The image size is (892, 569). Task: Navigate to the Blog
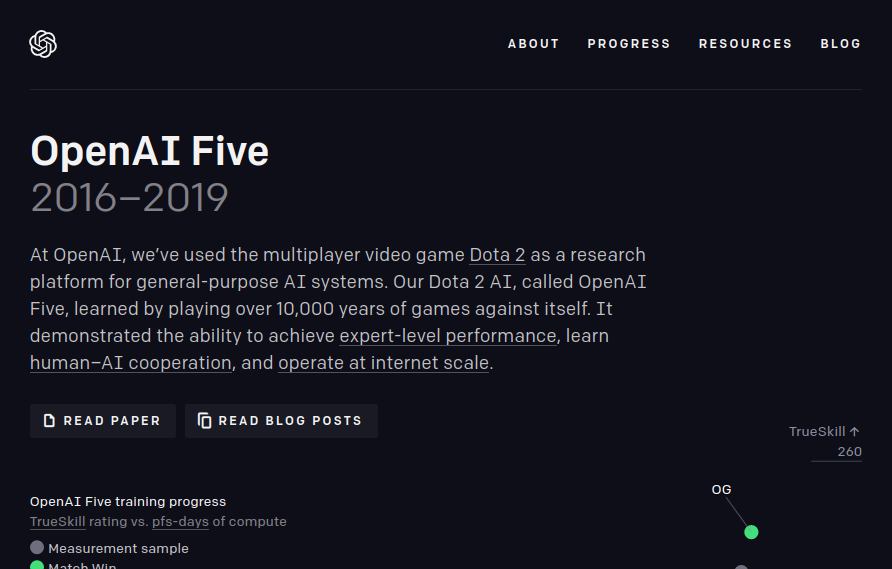840,44
